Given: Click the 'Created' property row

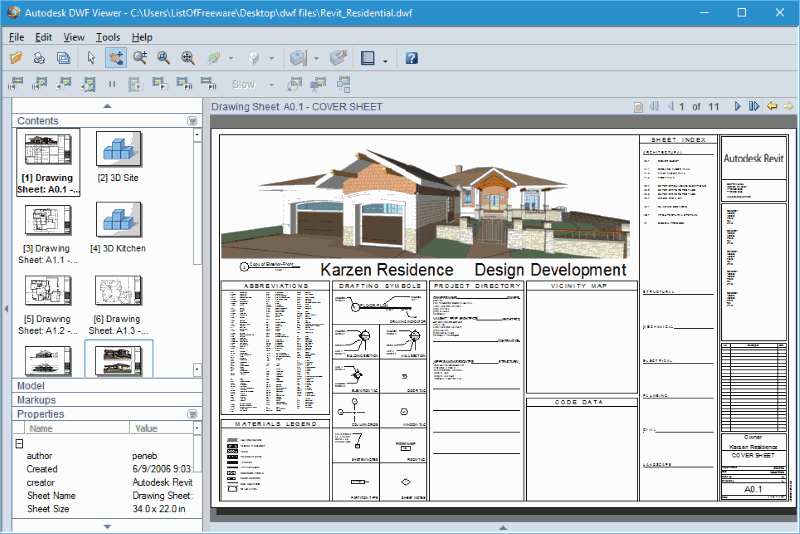Looking at the screenshot, I should point(109,469).
